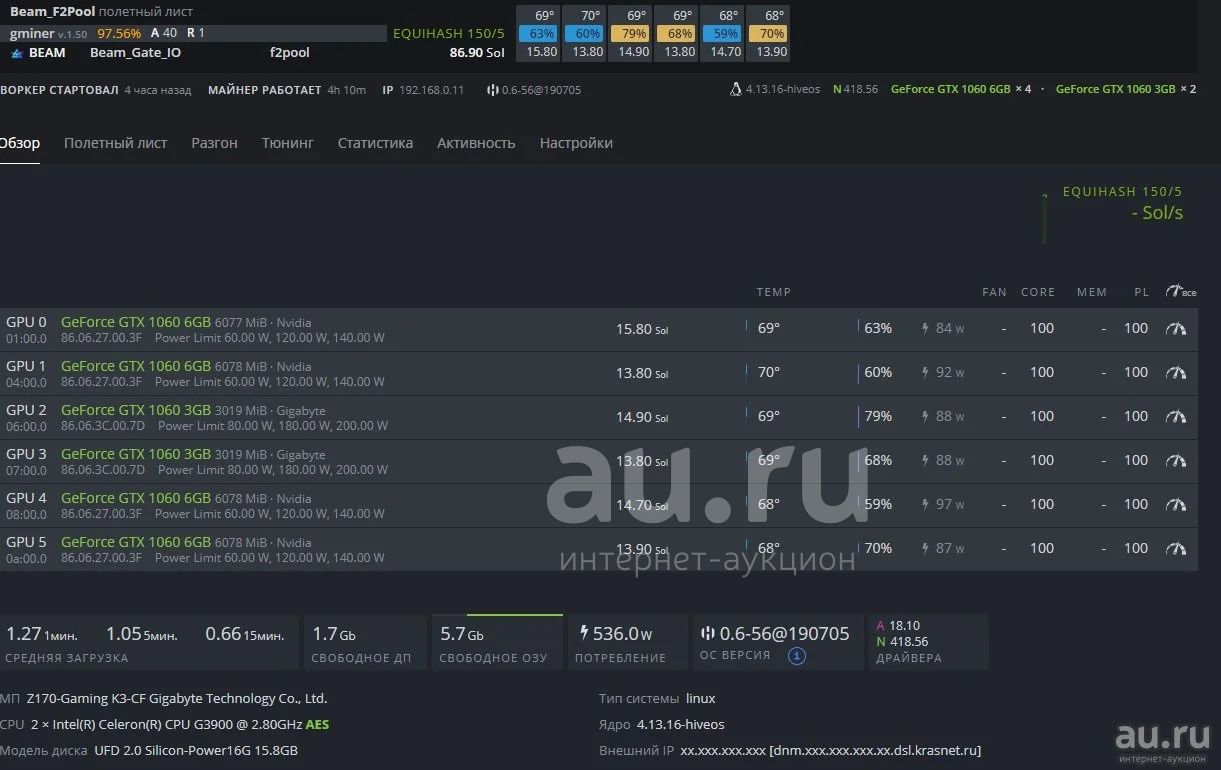The width and height of the screenshot is (1221, 770).
Task: Open the GPU 0 overclock speedometer icon
Action: [1176, 328]
